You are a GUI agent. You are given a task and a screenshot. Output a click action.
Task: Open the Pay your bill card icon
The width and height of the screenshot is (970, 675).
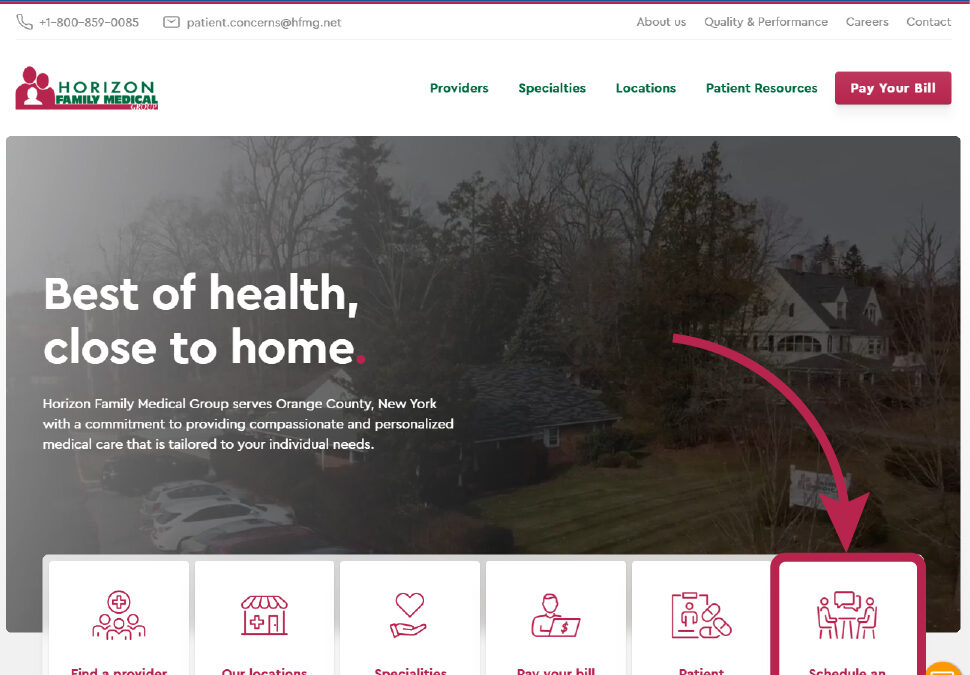click(x=556, y=616)
